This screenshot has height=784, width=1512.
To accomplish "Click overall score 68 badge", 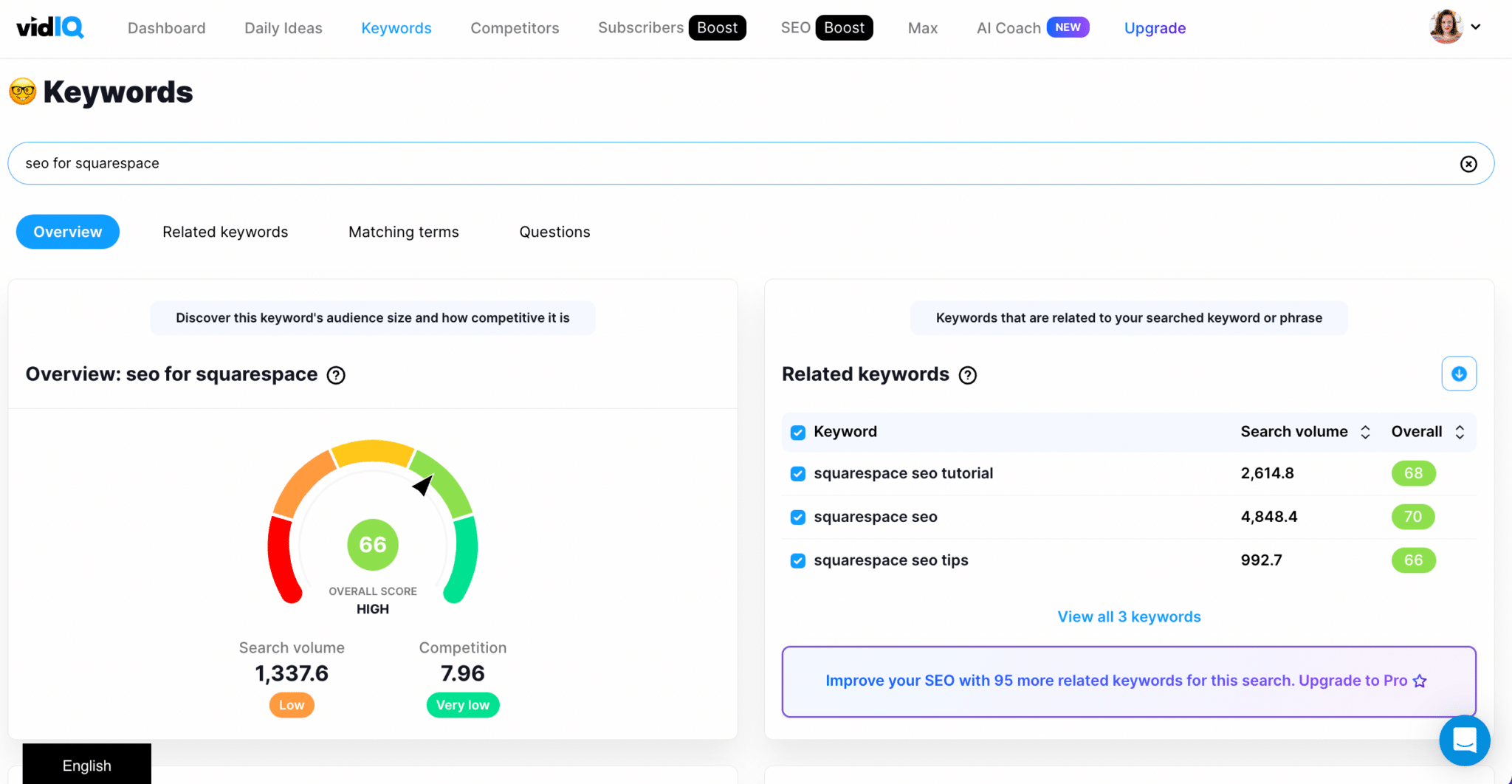I will (1413, 473).
